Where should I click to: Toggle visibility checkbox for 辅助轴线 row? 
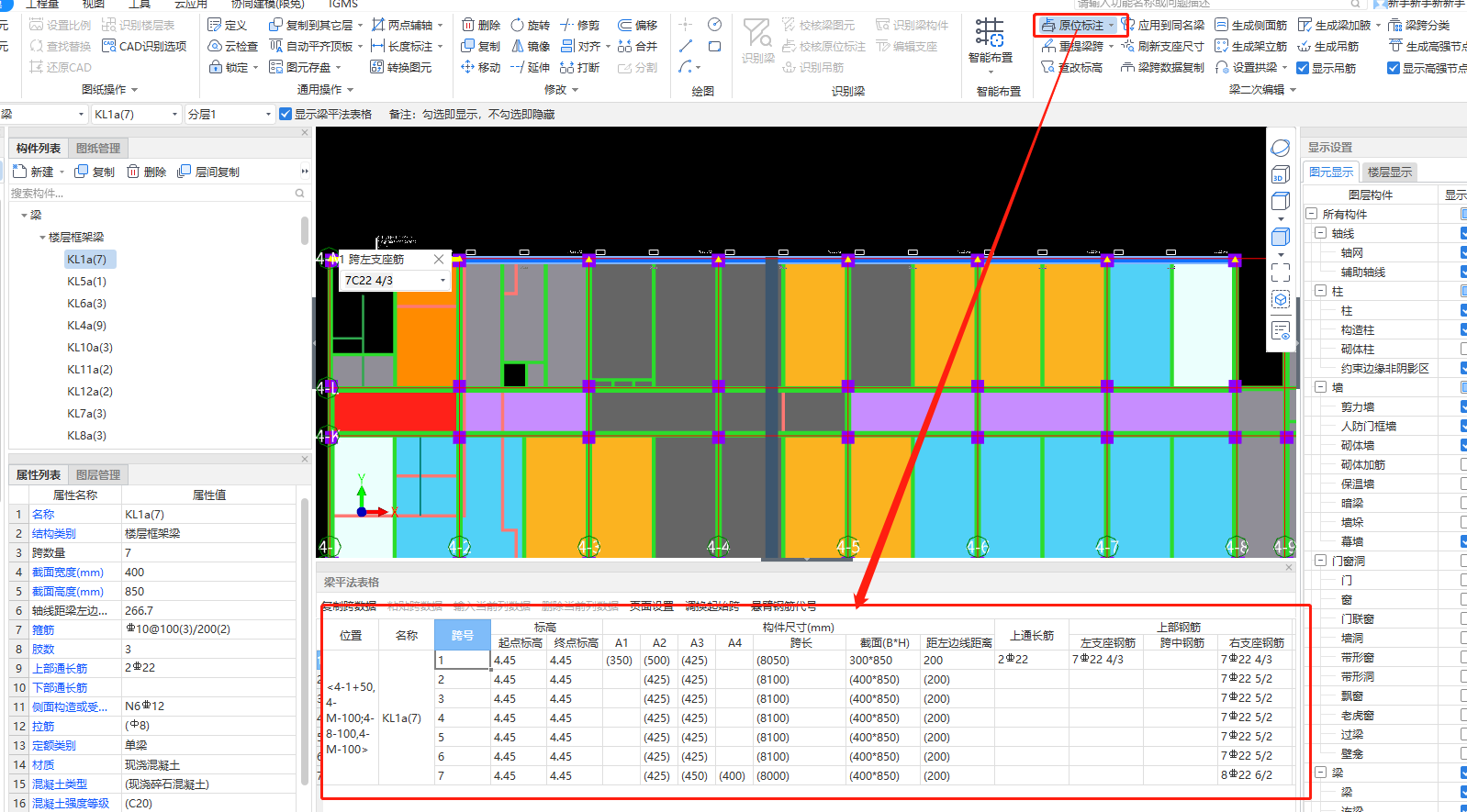(1463, 272)
